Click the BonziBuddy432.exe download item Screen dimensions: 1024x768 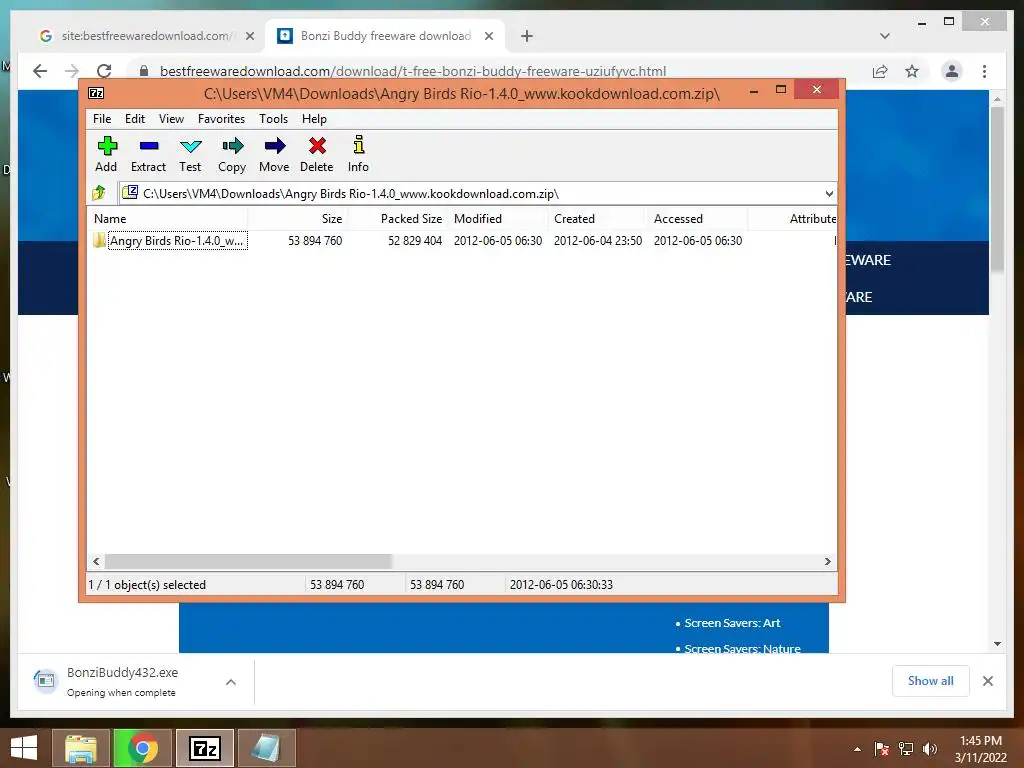coord(124,682)
